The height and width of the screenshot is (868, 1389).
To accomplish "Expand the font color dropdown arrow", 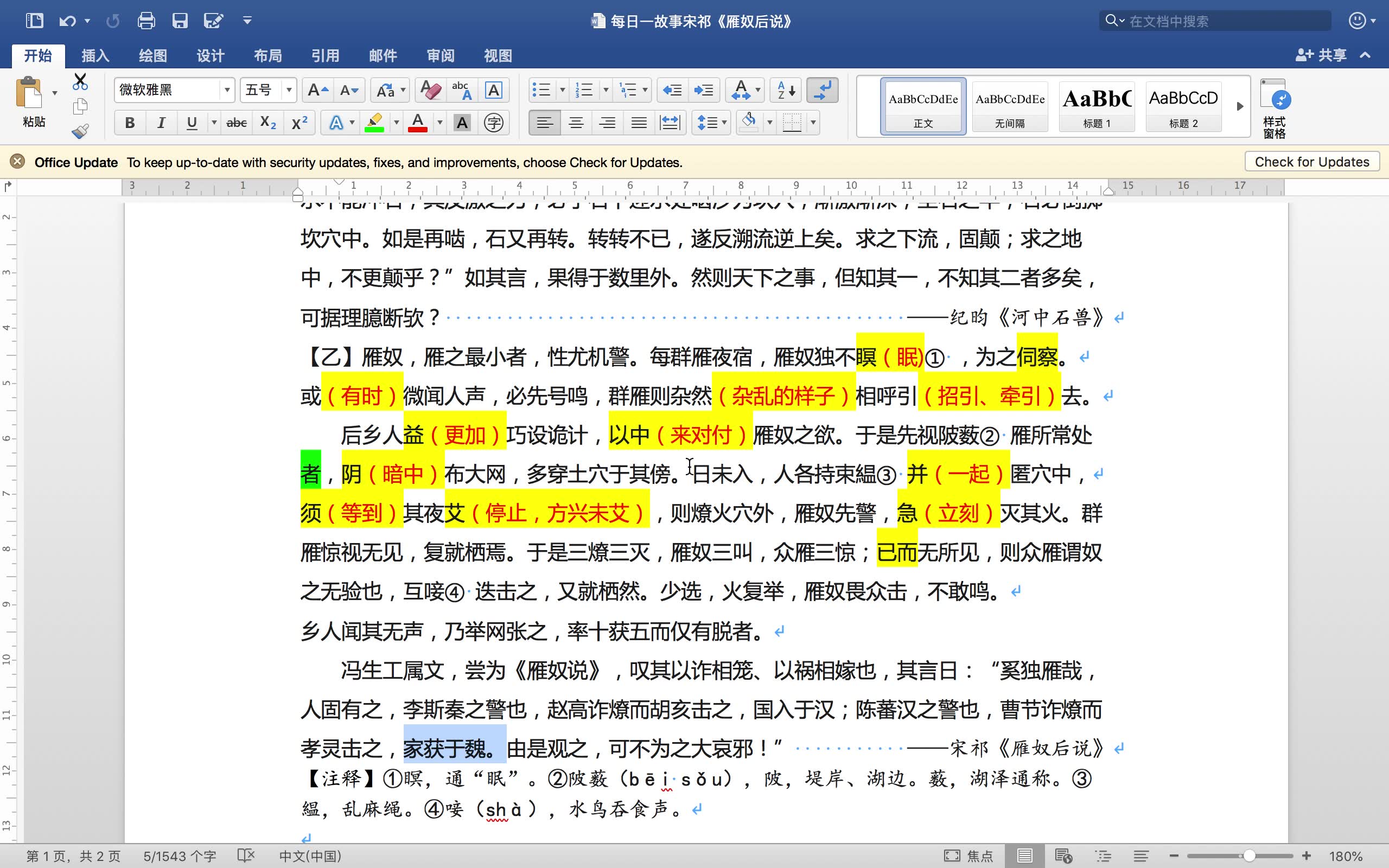I will (439, 122).
